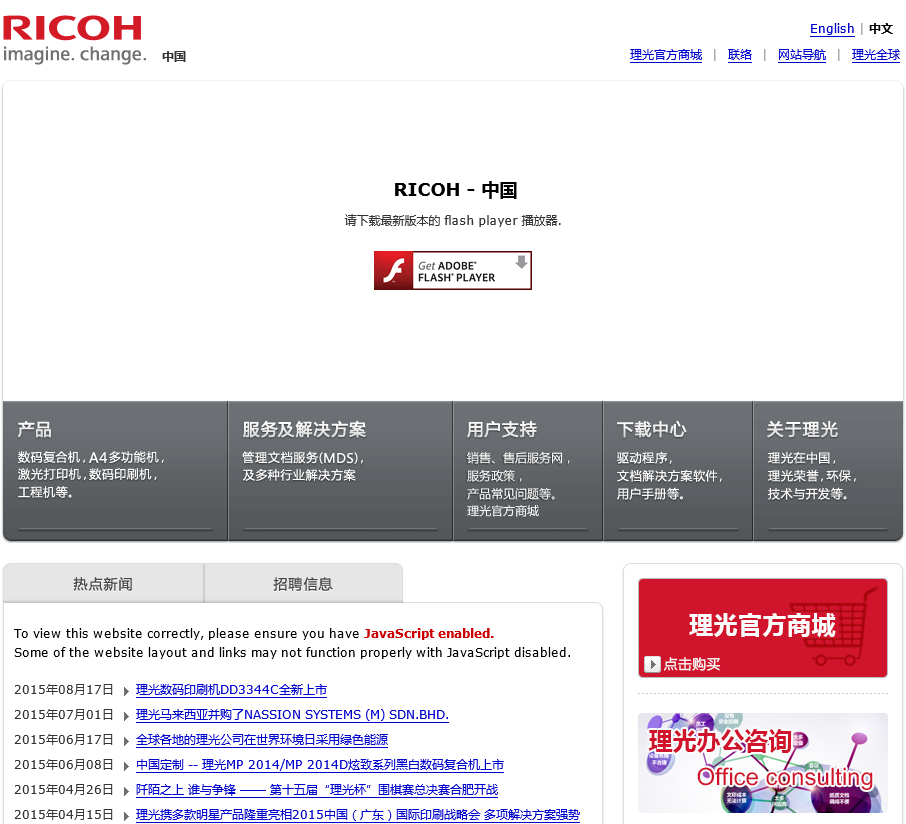Open the 产品 navigation panel
The width and height of the screenshot is (906, 824).
click(115, 471)
